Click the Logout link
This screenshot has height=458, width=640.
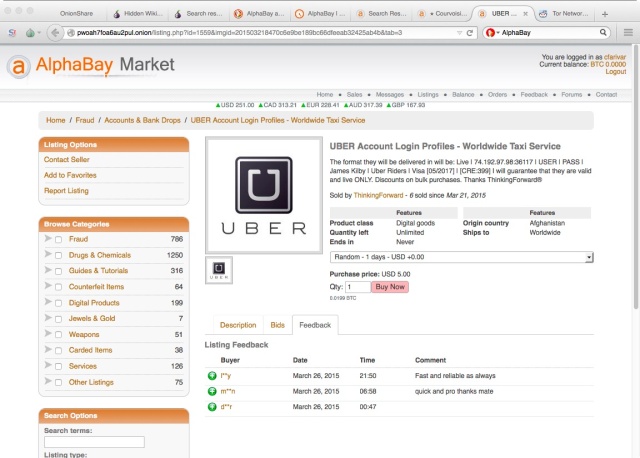click(x=616, y=71)
